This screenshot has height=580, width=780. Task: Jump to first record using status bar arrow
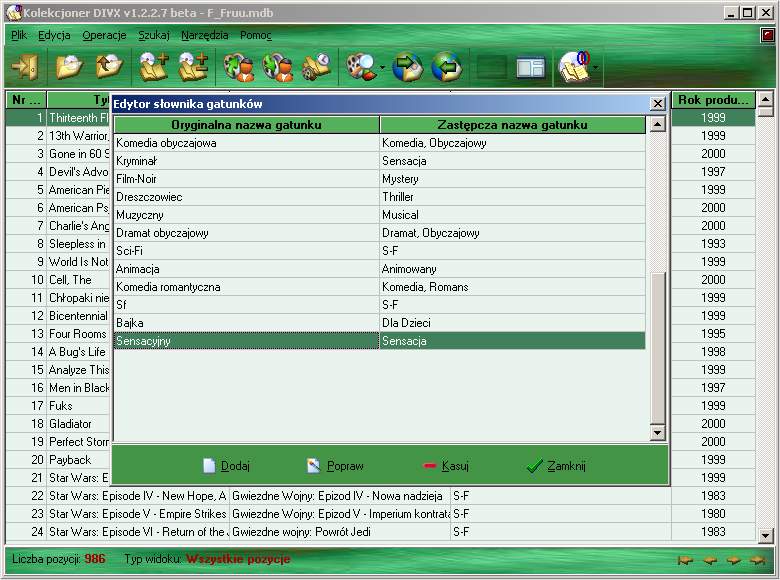coord(686,560)
